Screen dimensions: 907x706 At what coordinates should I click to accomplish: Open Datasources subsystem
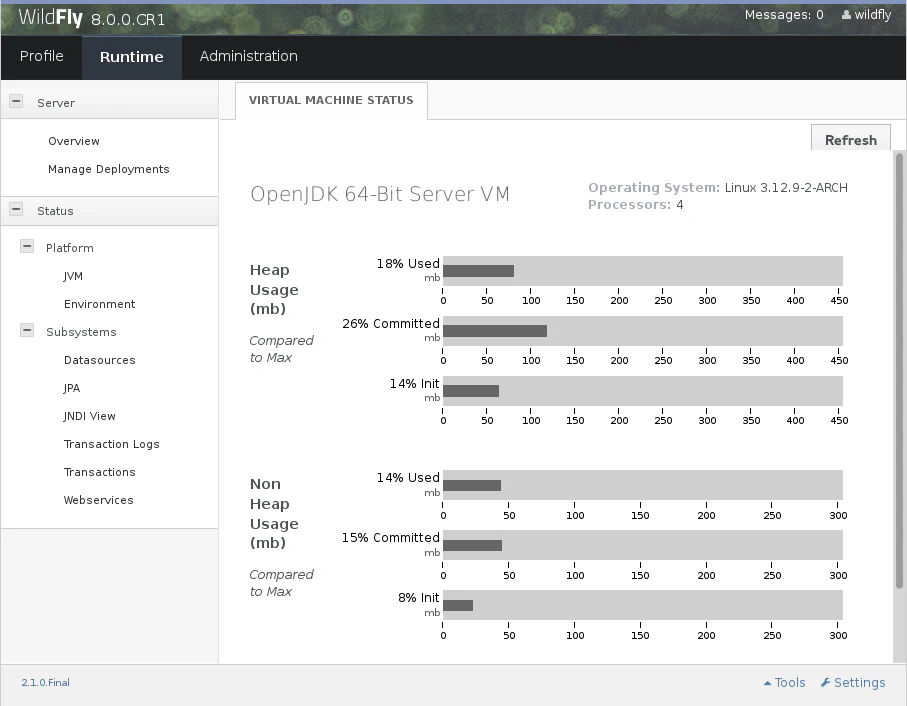pyautogui.click(x=99, y=360)
